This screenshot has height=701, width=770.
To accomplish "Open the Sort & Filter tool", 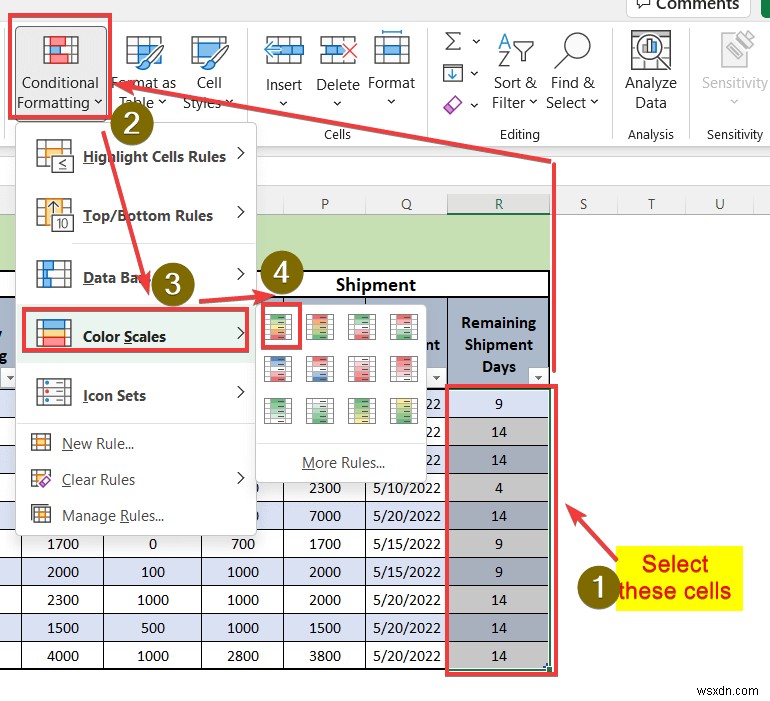I will [x=515, y=71].
